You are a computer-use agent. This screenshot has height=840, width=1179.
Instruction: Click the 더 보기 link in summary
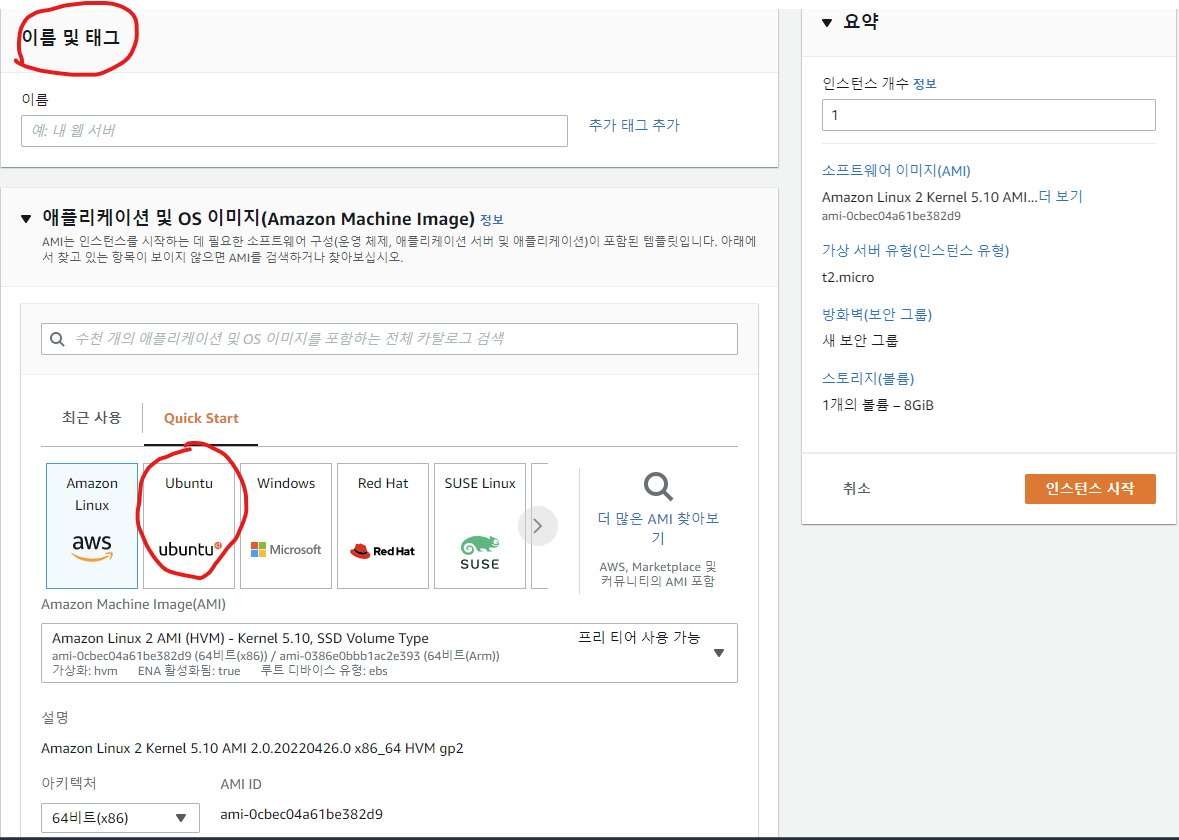click(x=1060, y=197)
